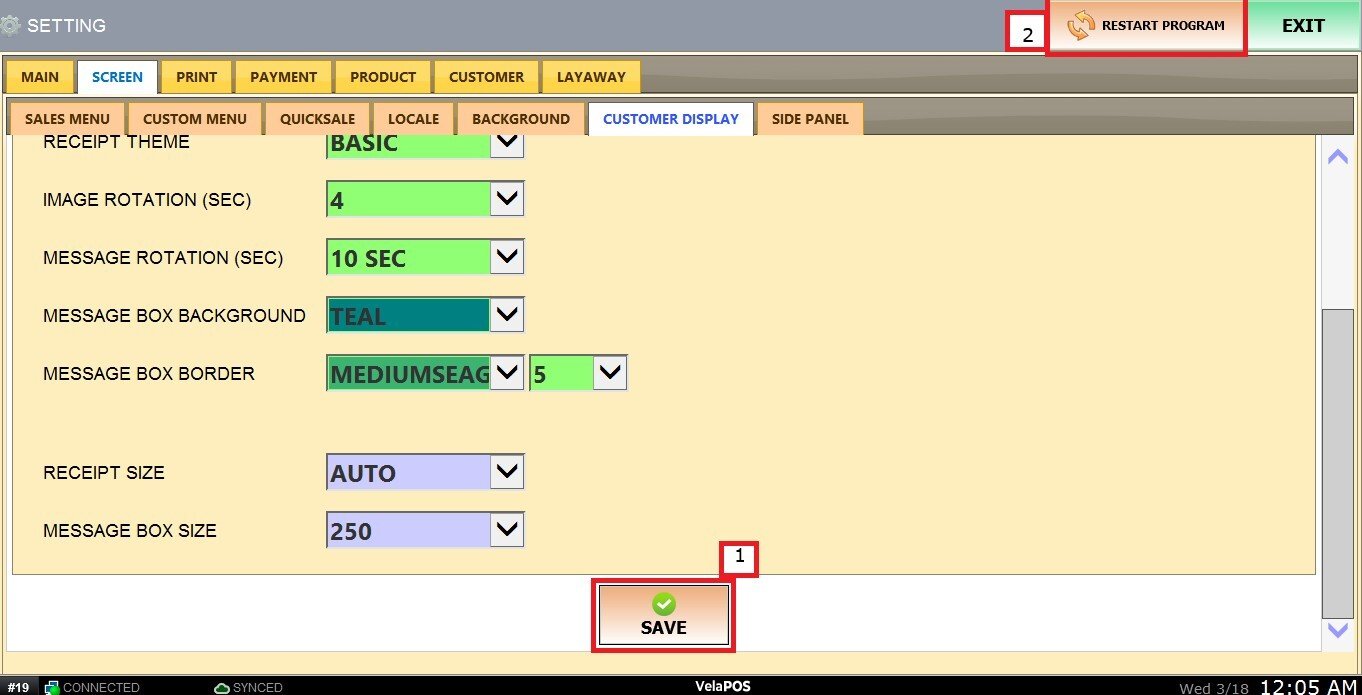The height and width of the screenshot is (695, 1362).
Task: Click the Connected network status icon
Action: (51, 687)
